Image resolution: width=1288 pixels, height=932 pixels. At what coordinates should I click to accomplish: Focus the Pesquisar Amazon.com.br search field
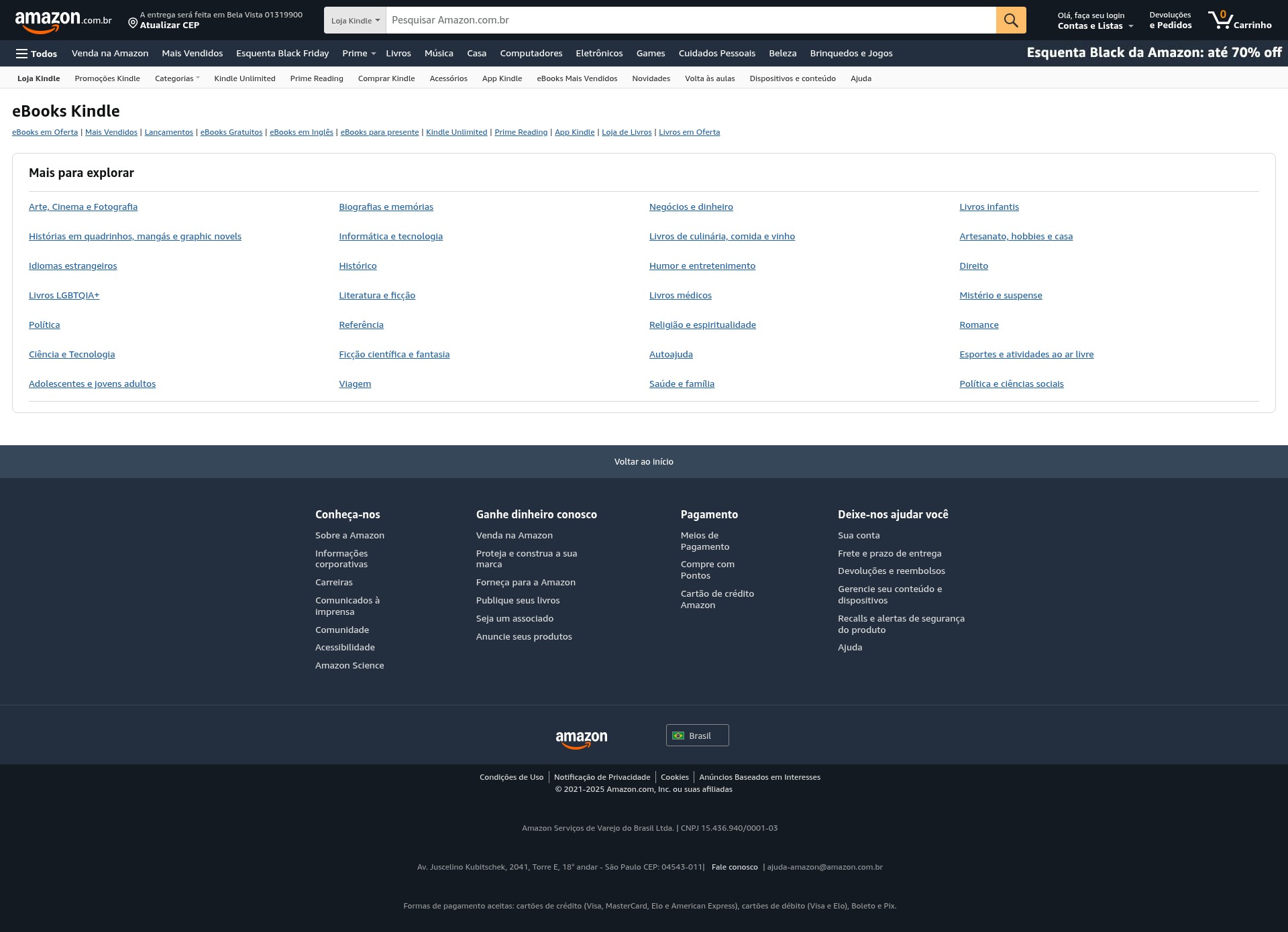point(691,20)
